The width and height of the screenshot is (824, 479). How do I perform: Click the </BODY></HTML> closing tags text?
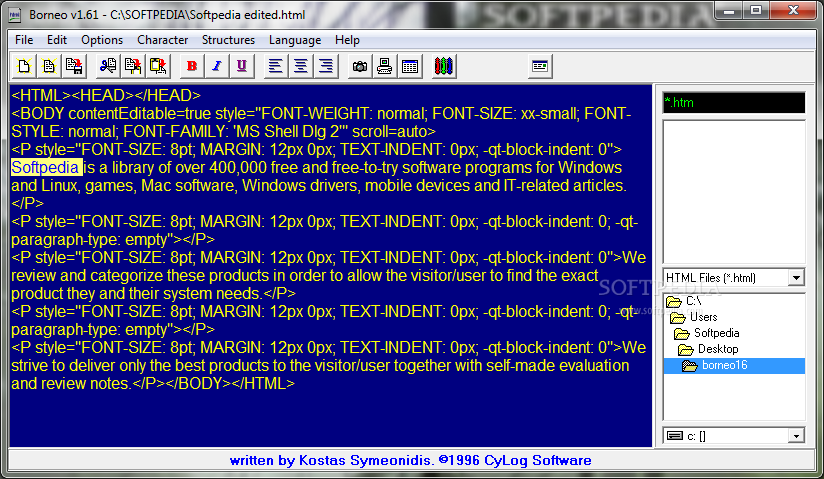pos(230,383)
